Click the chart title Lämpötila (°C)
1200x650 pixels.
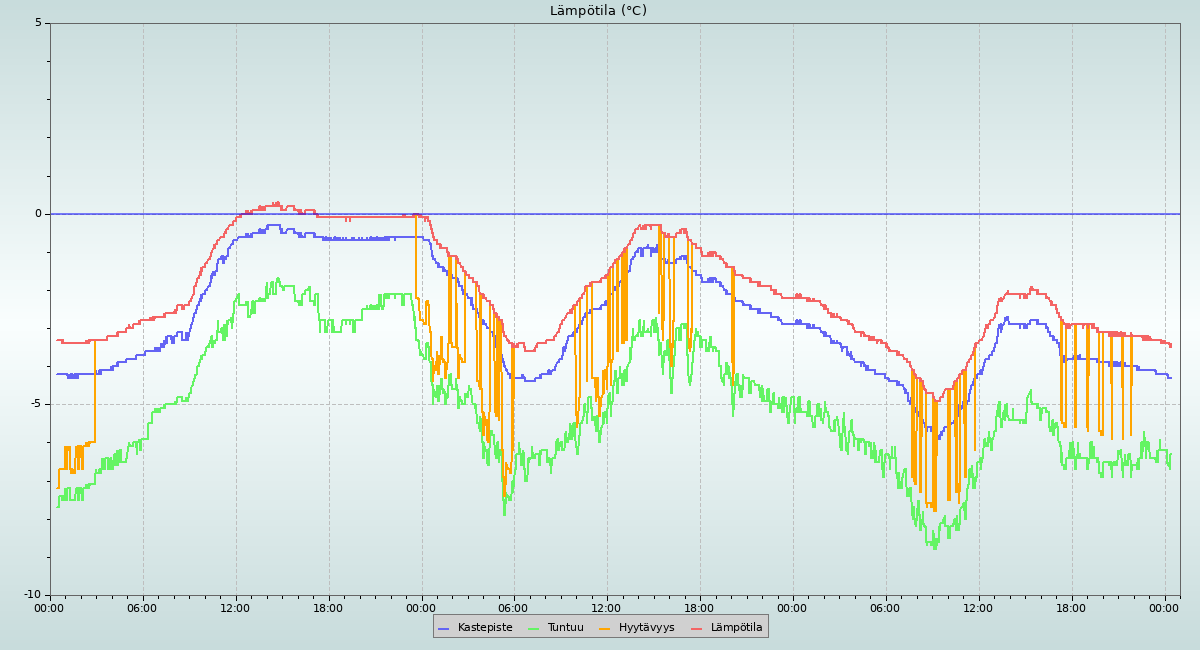(598, 11)
